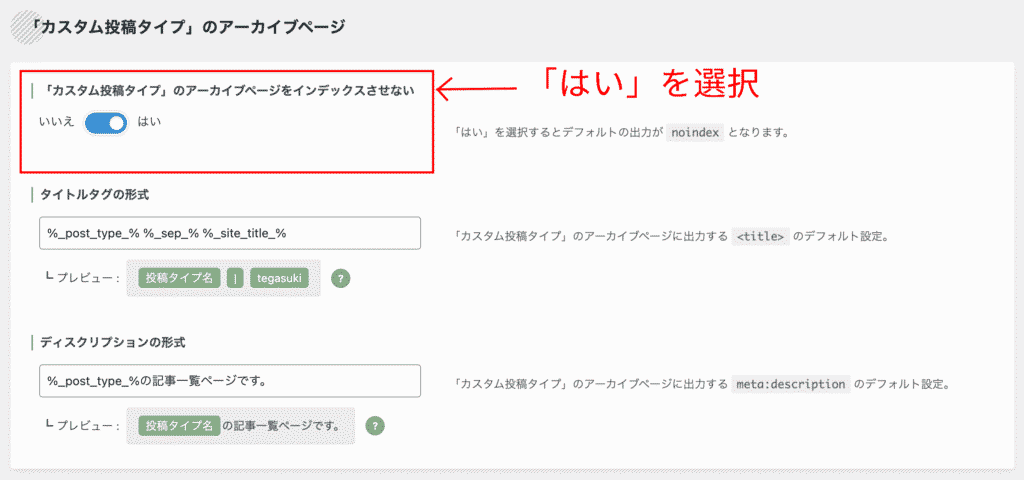
Task: Select 投稿タイプ名 tag in description preview
Action: point(179,426)
